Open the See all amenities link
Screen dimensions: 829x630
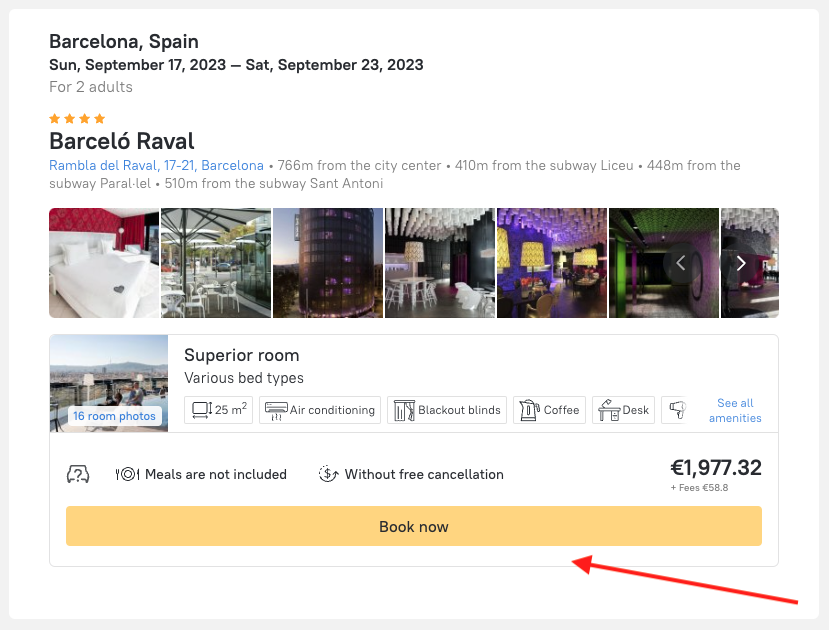735,410
